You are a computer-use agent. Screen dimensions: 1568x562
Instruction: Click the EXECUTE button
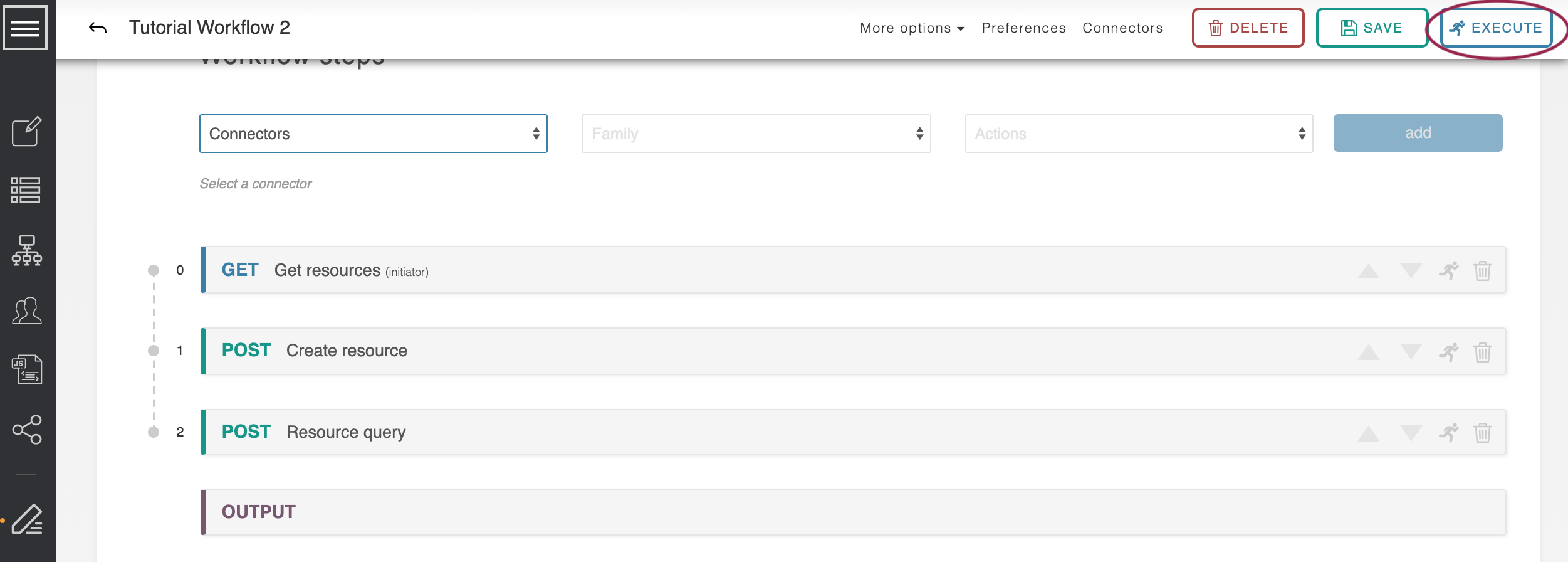click(x=1496, y=28)
